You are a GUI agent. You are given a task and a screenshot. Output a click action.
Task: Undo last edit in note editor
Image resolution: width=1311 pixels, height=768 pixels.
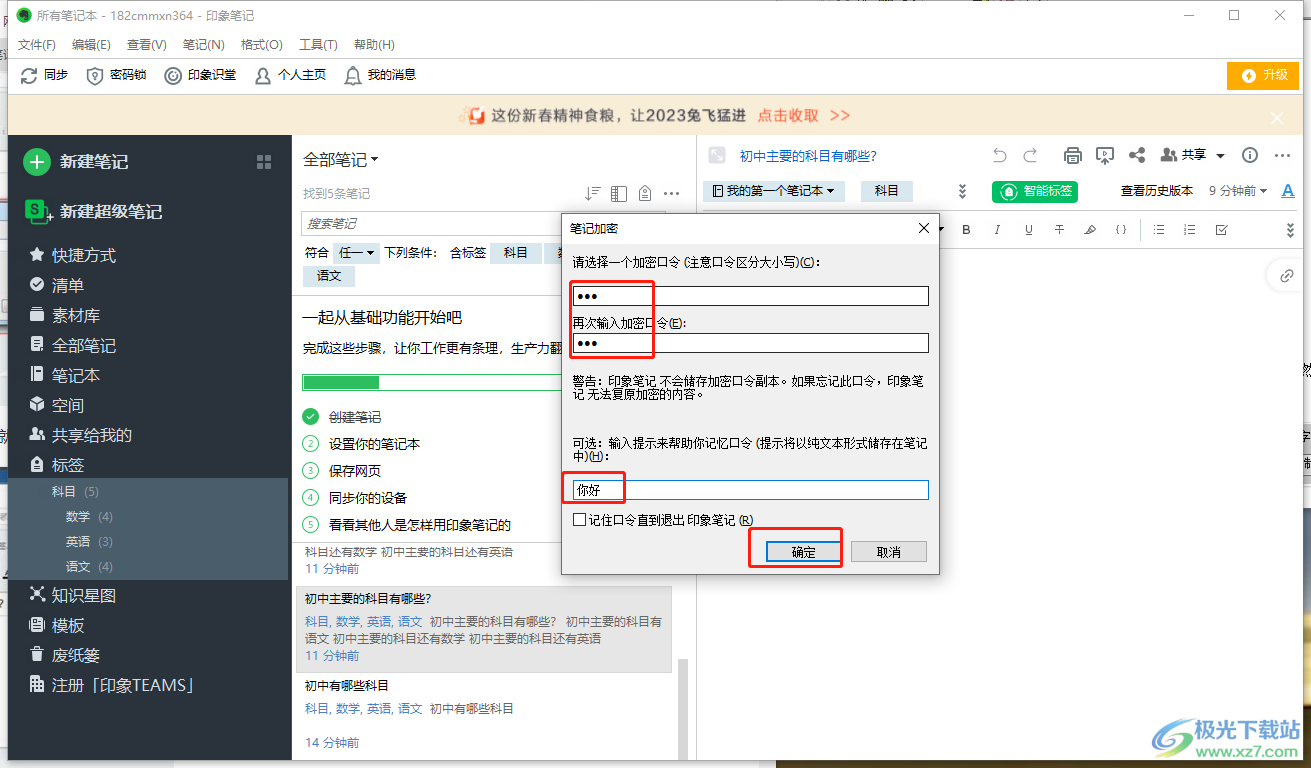coord(1000,155)
